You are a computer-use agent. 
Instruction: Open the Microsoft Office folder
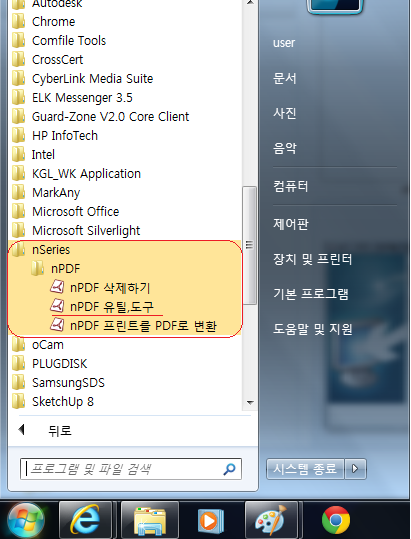(75, 211)
